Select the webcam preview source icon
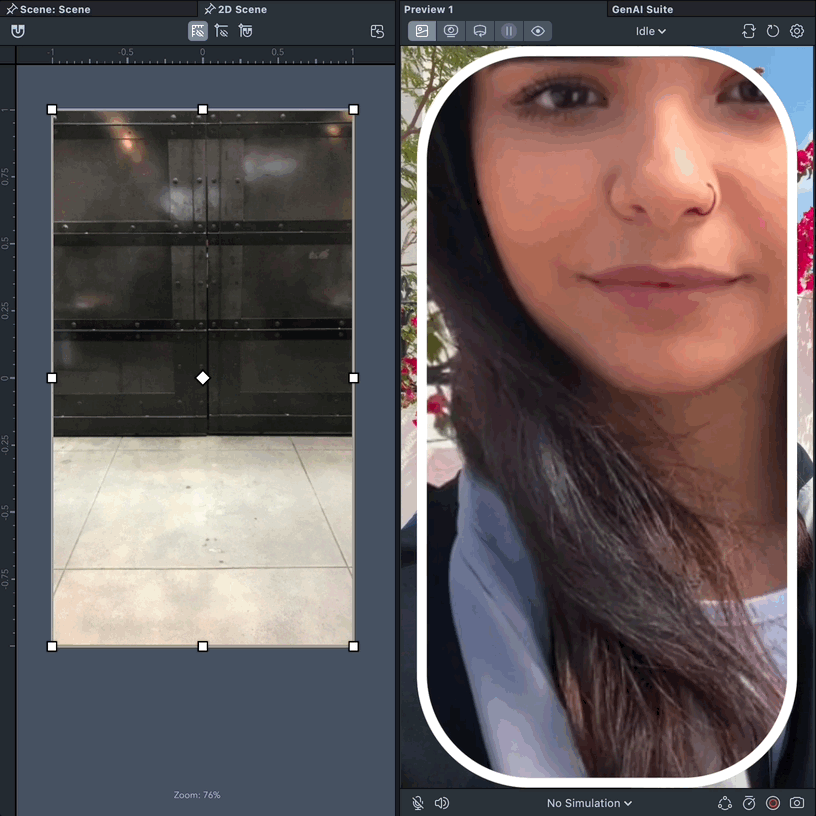 point(451,31)
